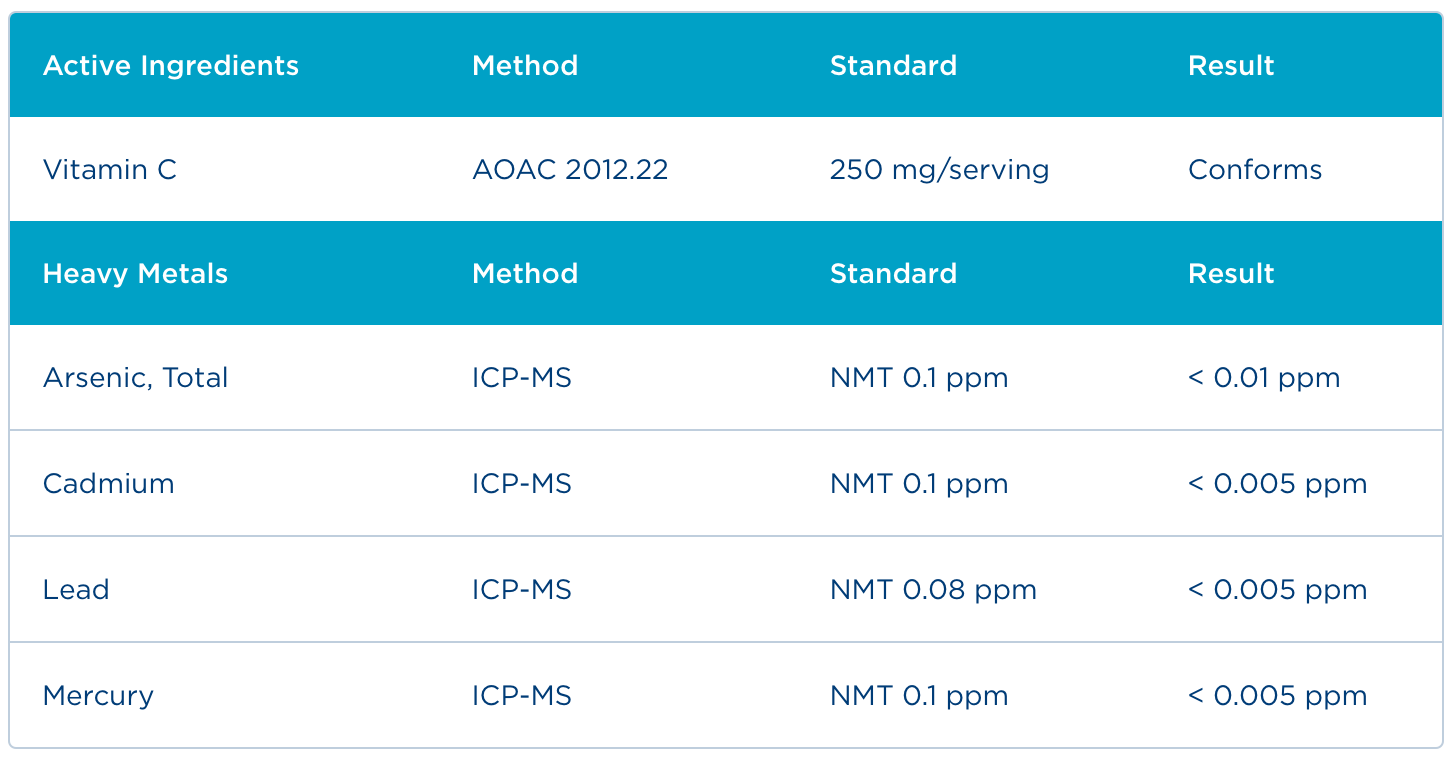1450x761 pixels.
Task: Click the Mercury row label
Action: [x=98, y=696]
